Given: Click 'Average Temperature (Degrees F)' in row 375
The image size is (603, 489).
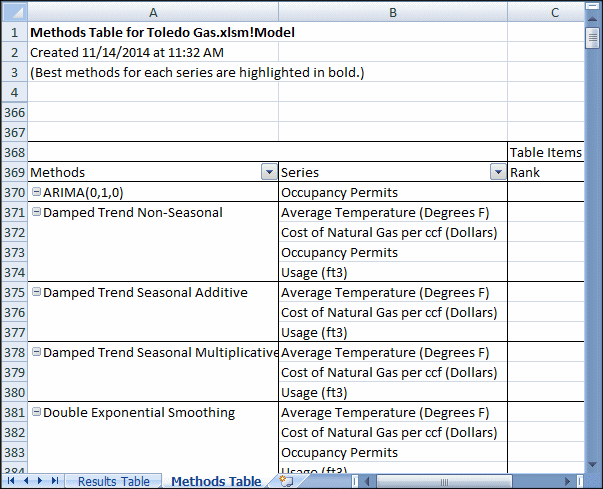Looking at the screenshot, I should [385, 292].
